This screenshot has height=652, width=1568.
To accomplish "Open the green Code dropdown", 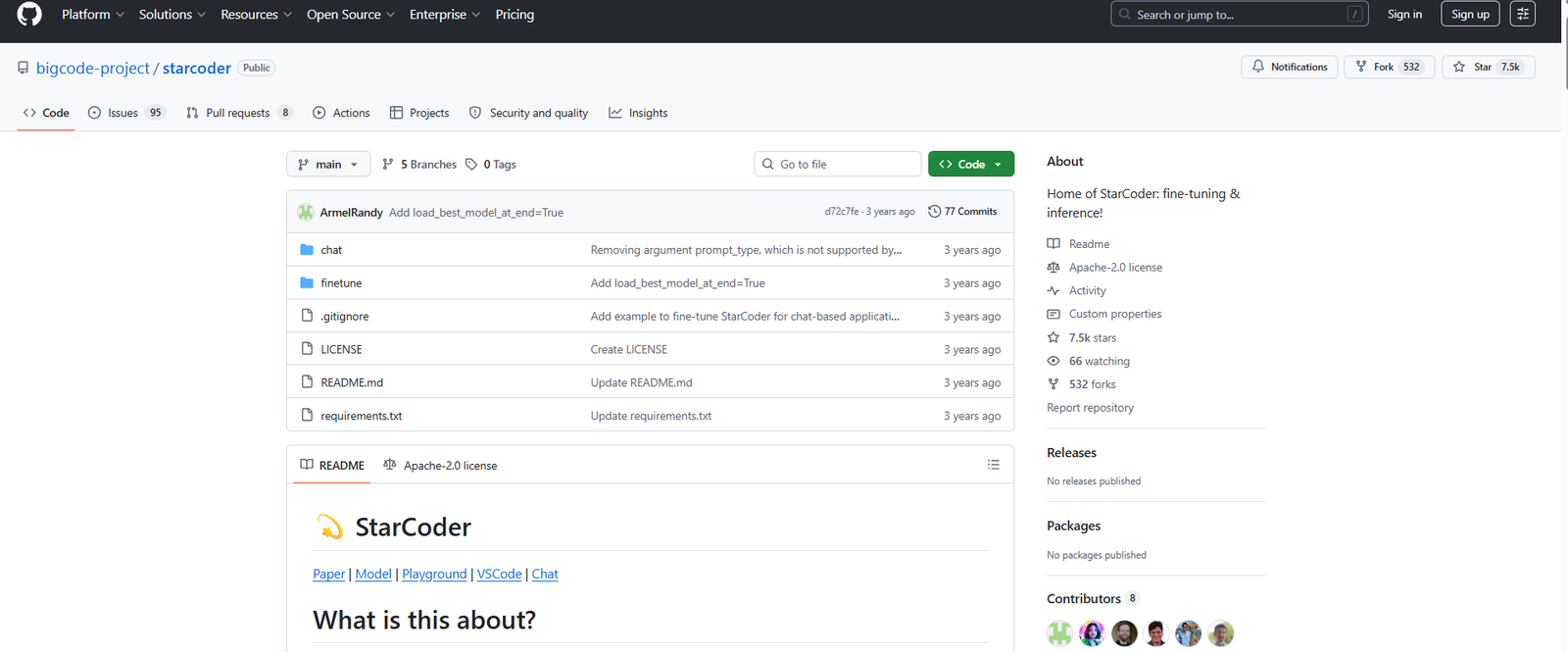I will pos(970,165).
